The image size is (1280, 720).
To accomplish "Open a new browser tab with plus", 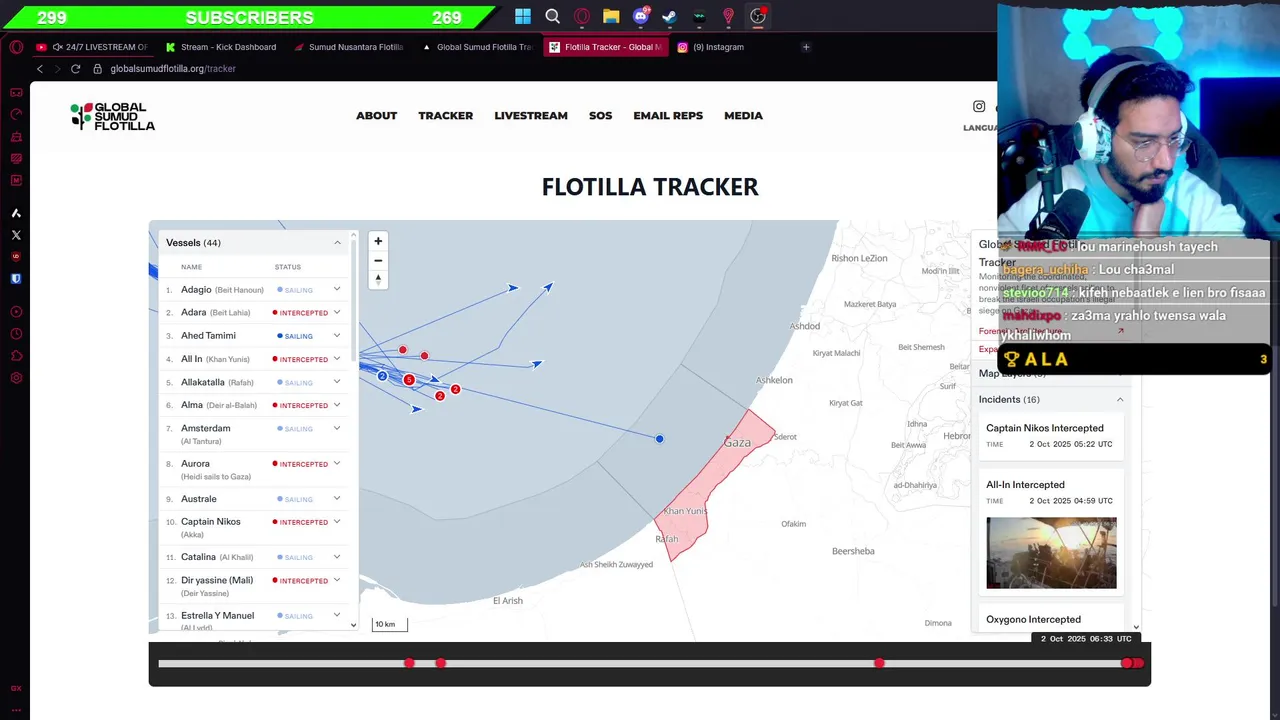I will 806,47.
